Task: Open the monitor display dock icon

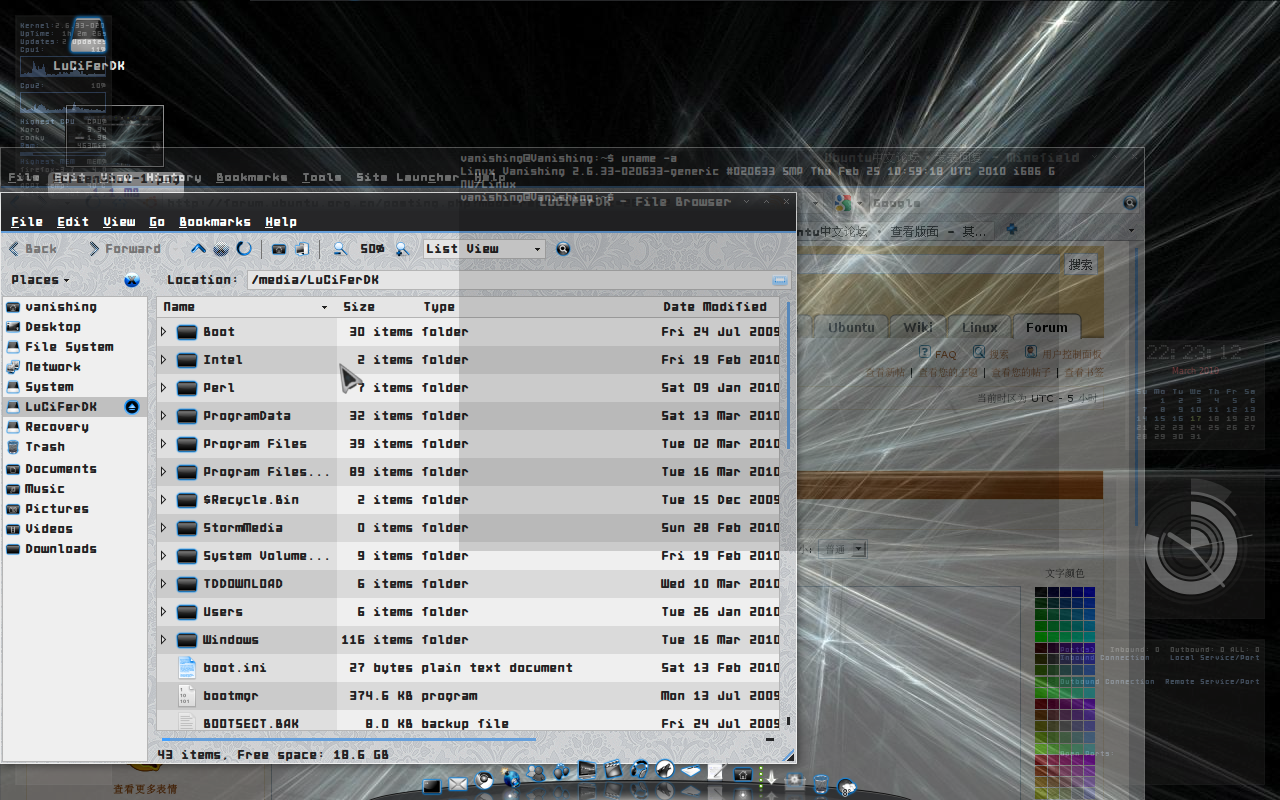Action: (586, 770)
